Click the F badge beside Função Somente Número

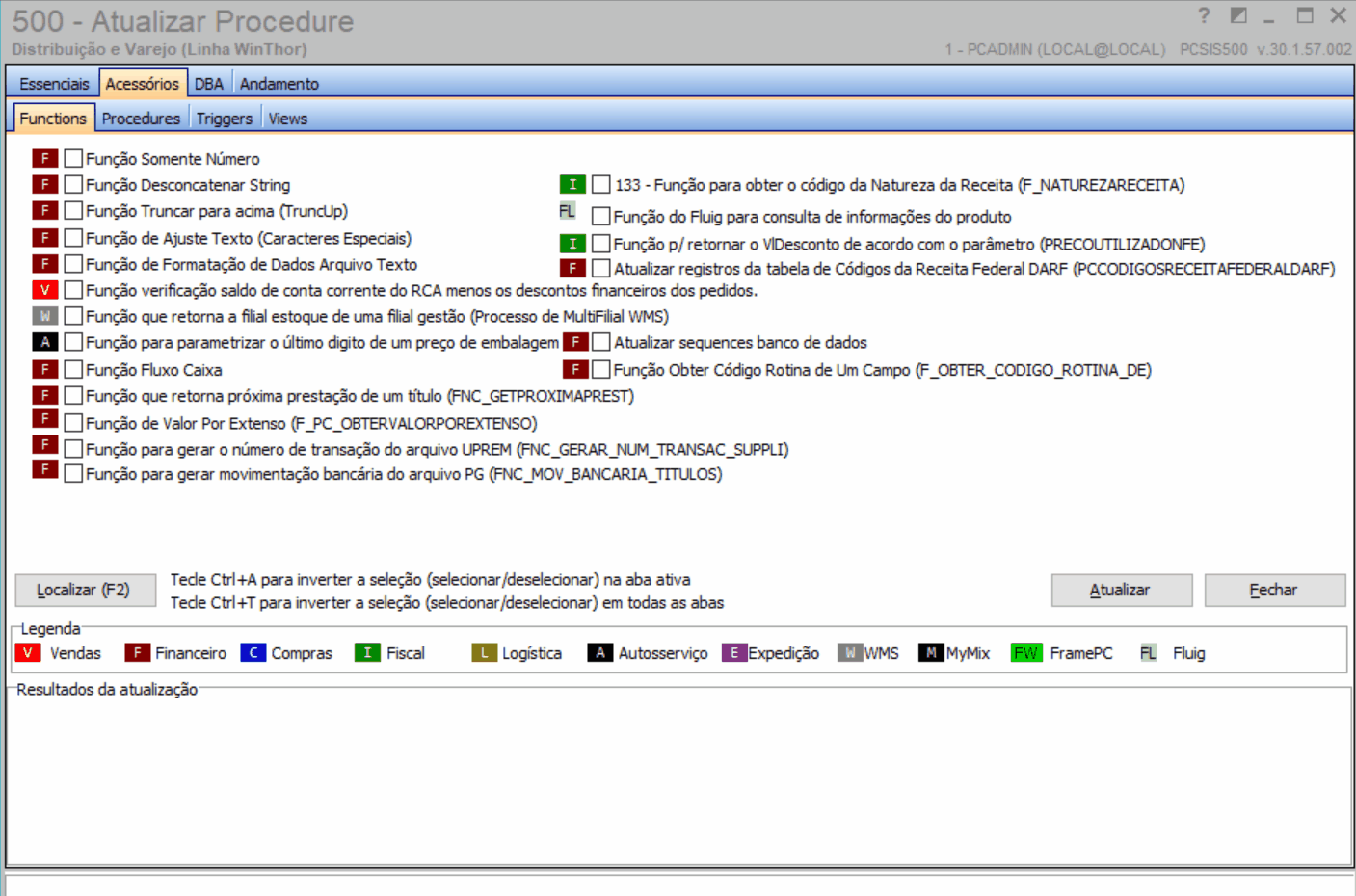[44, 158]
